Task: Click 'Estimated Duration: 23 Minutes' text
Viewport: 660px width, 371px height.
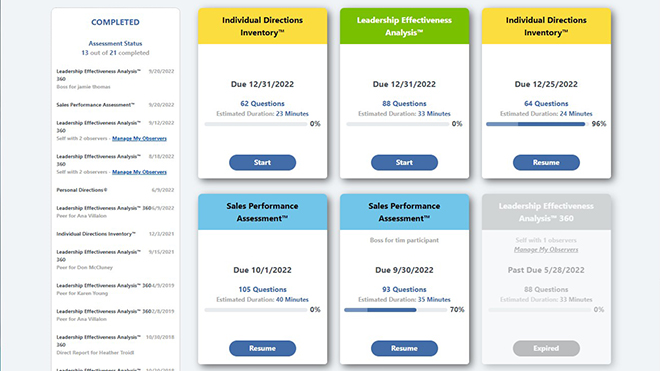Action: coord(262,114)
